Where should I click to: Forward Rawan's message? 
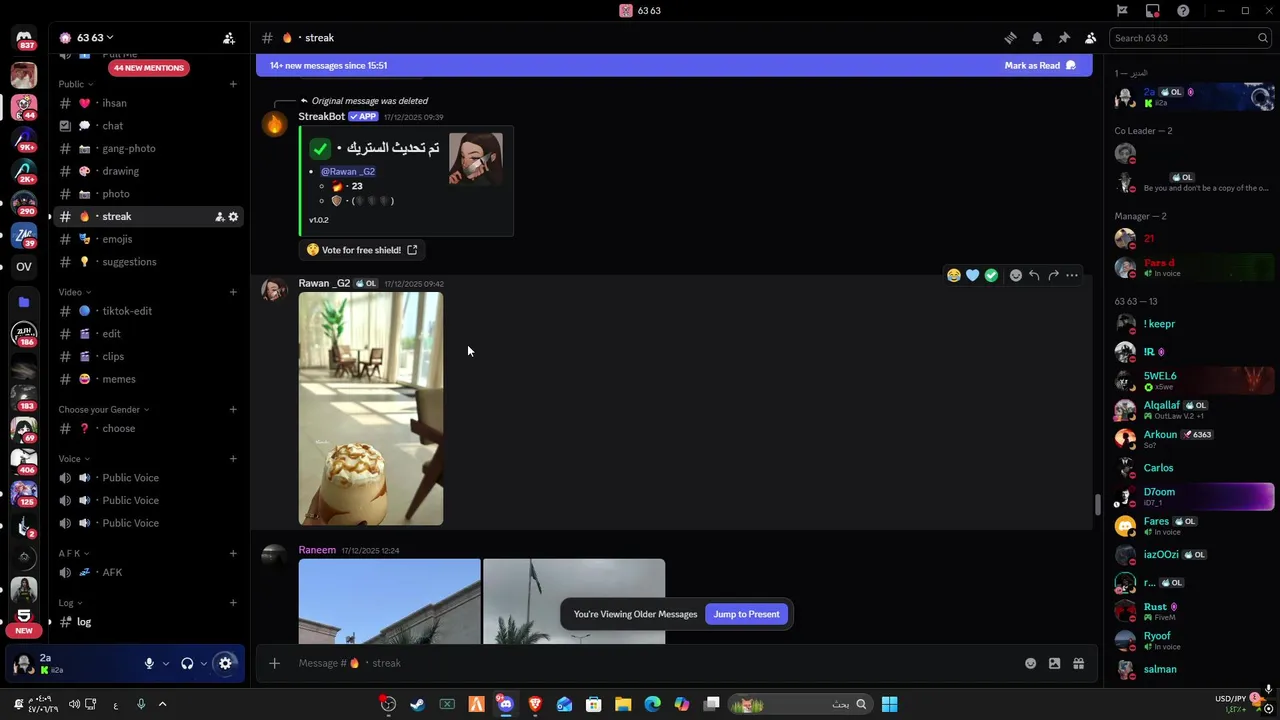pyautogui.click(x=1053, y=275)
